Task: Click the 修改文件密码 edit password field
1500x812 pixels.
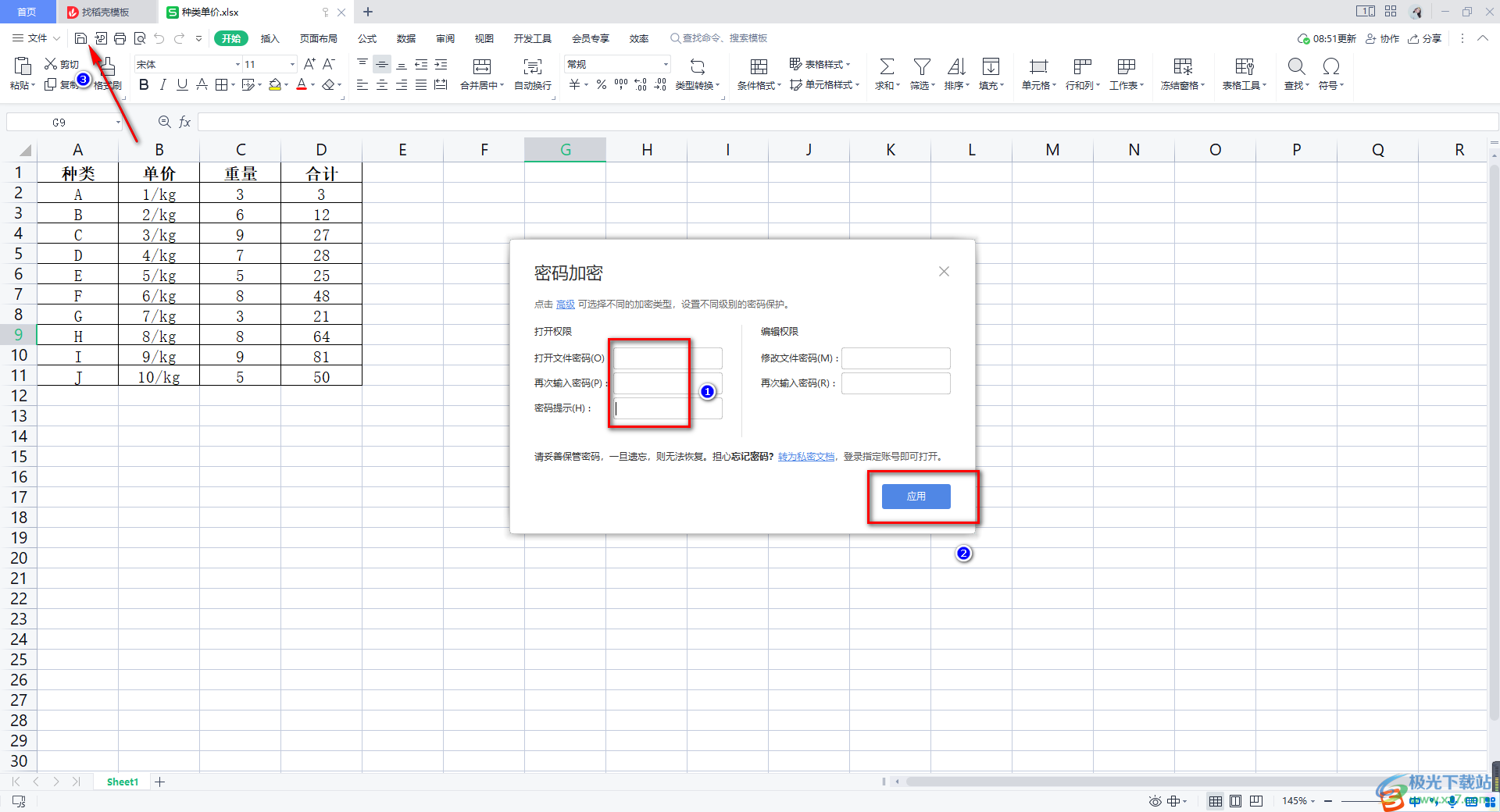Action: (895, 358)
